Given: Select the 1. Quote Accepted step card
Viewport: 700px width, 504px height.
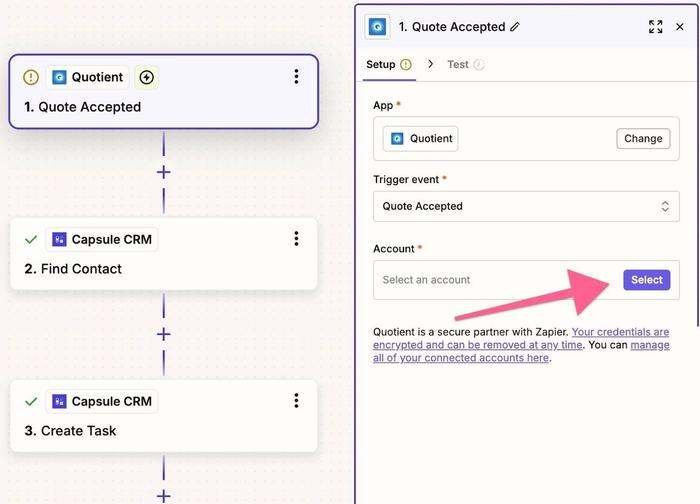Looking at the screenshot, I should click(164, 92).
